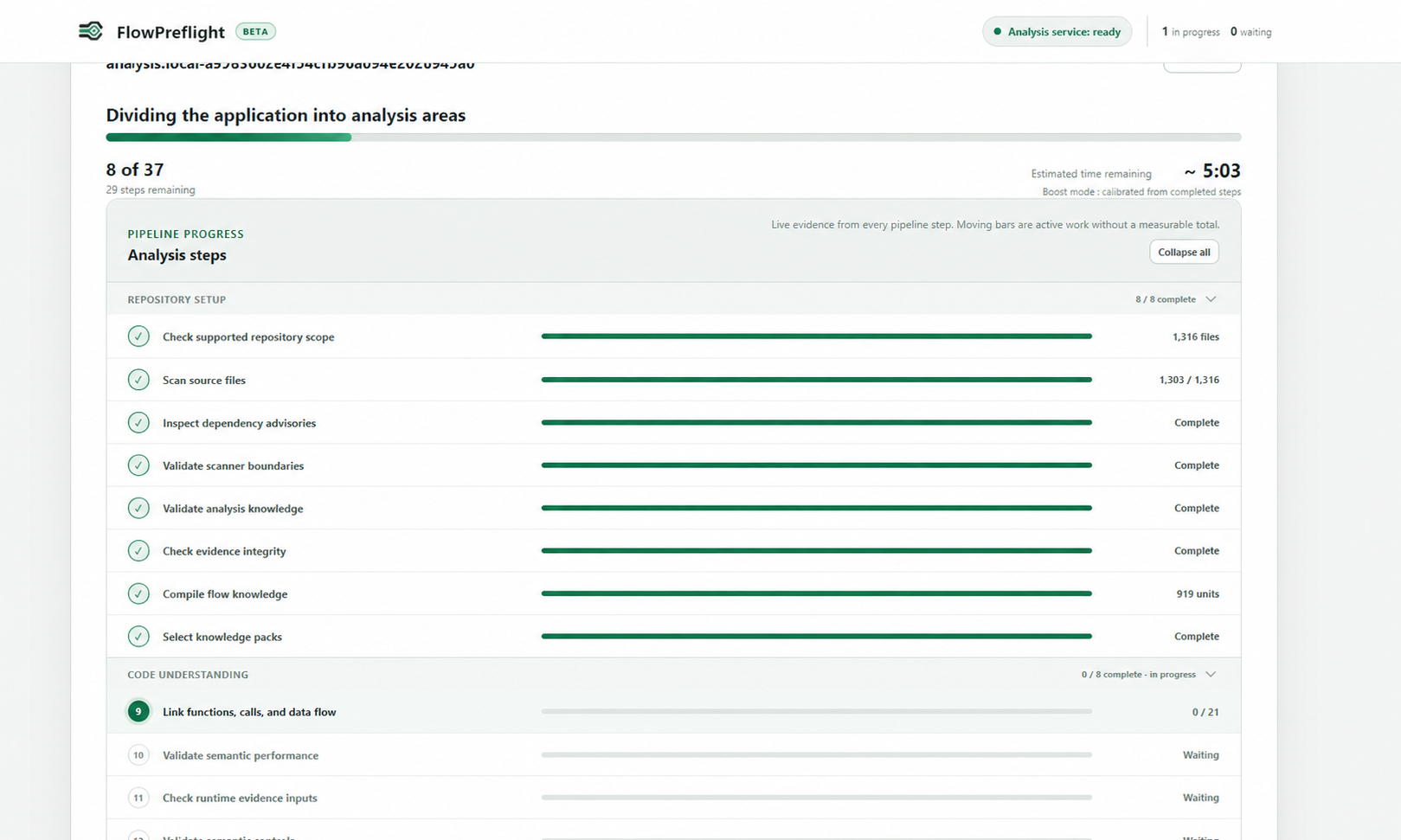
Task: Click the BETA badge beside FlowPreflight
Action: coord(255,31)
